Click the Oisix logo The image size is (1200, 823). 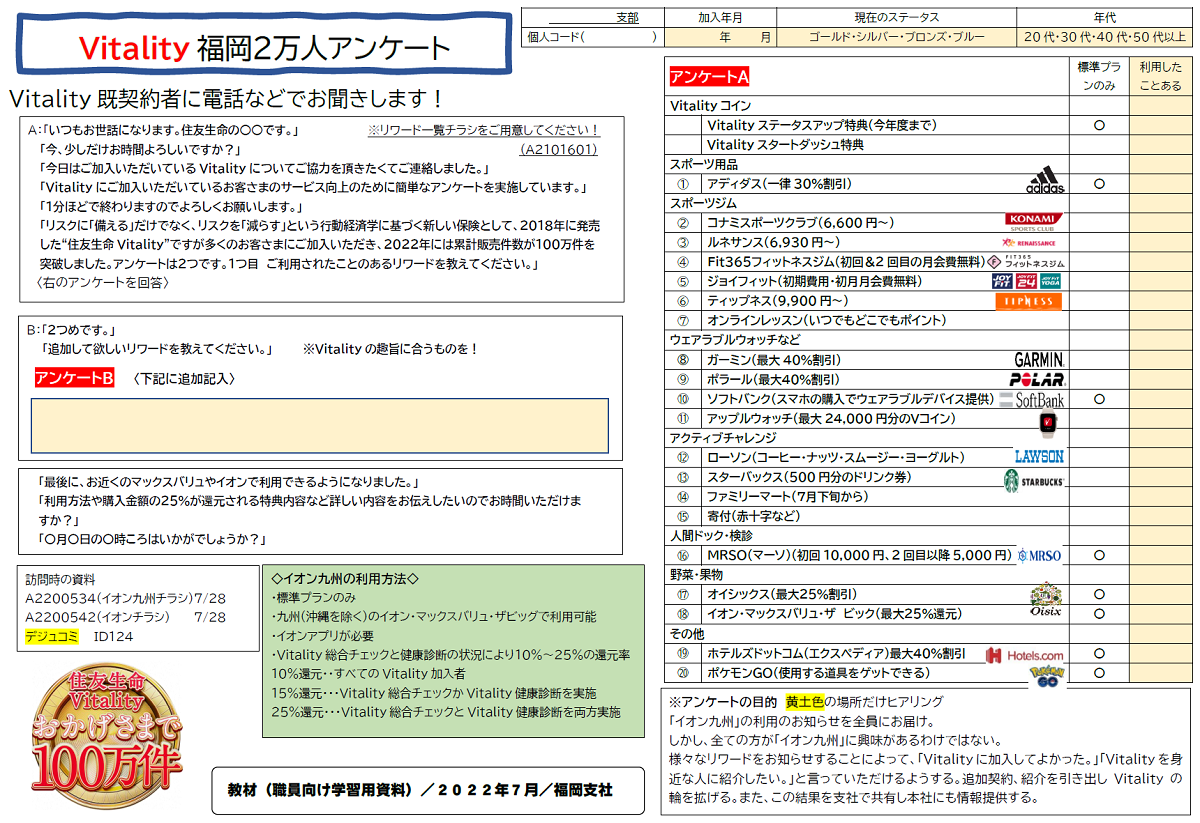[x=1046, y=598]
